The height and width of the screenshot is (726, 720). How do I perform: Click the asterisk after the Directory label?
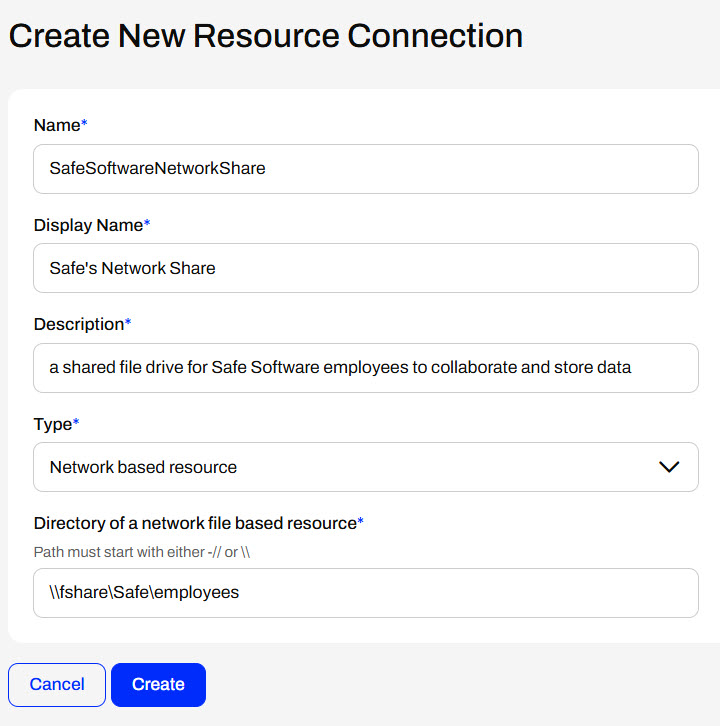point(361,523)
